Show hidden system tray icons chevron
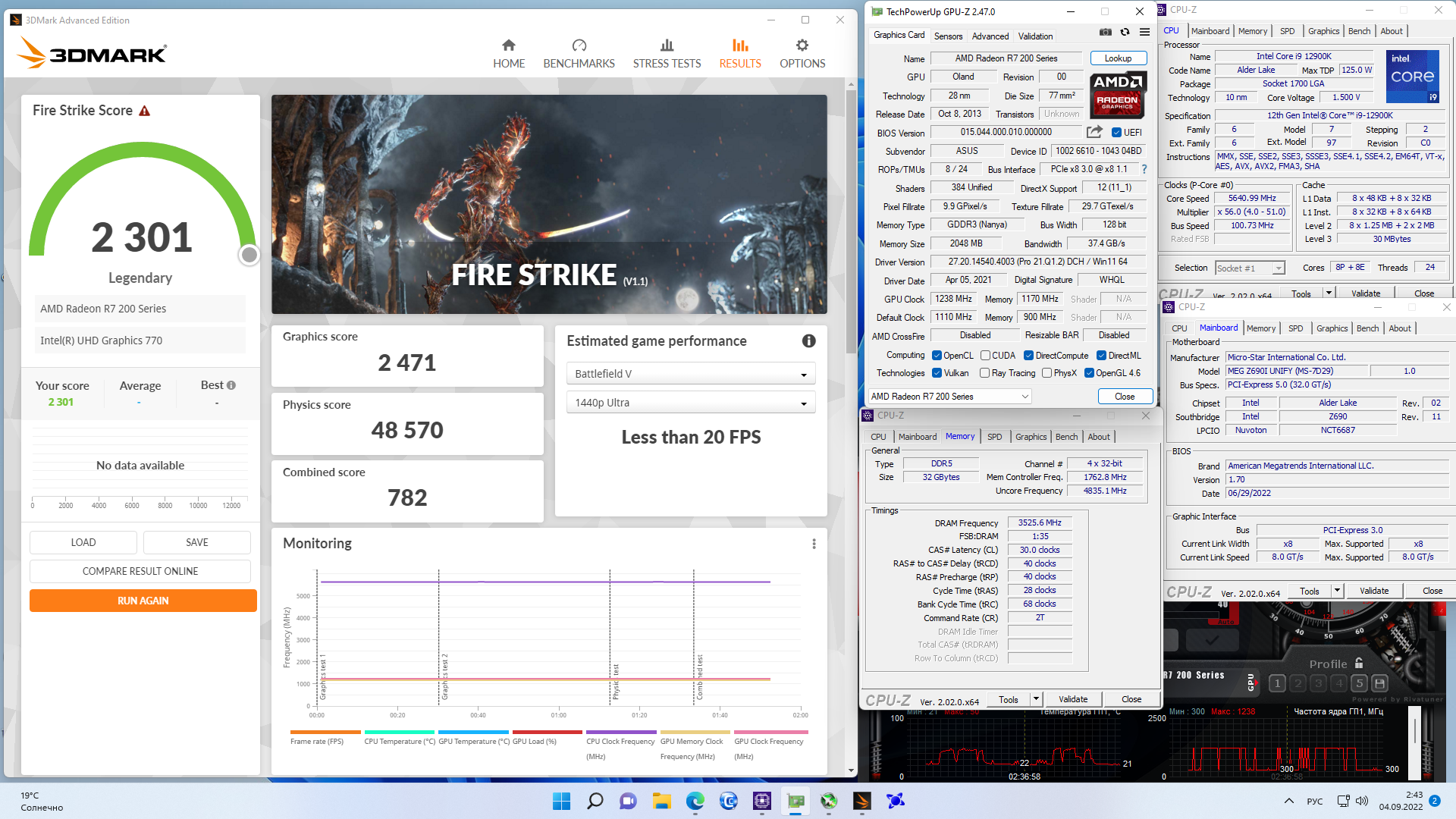 (x=1289, y=801)
